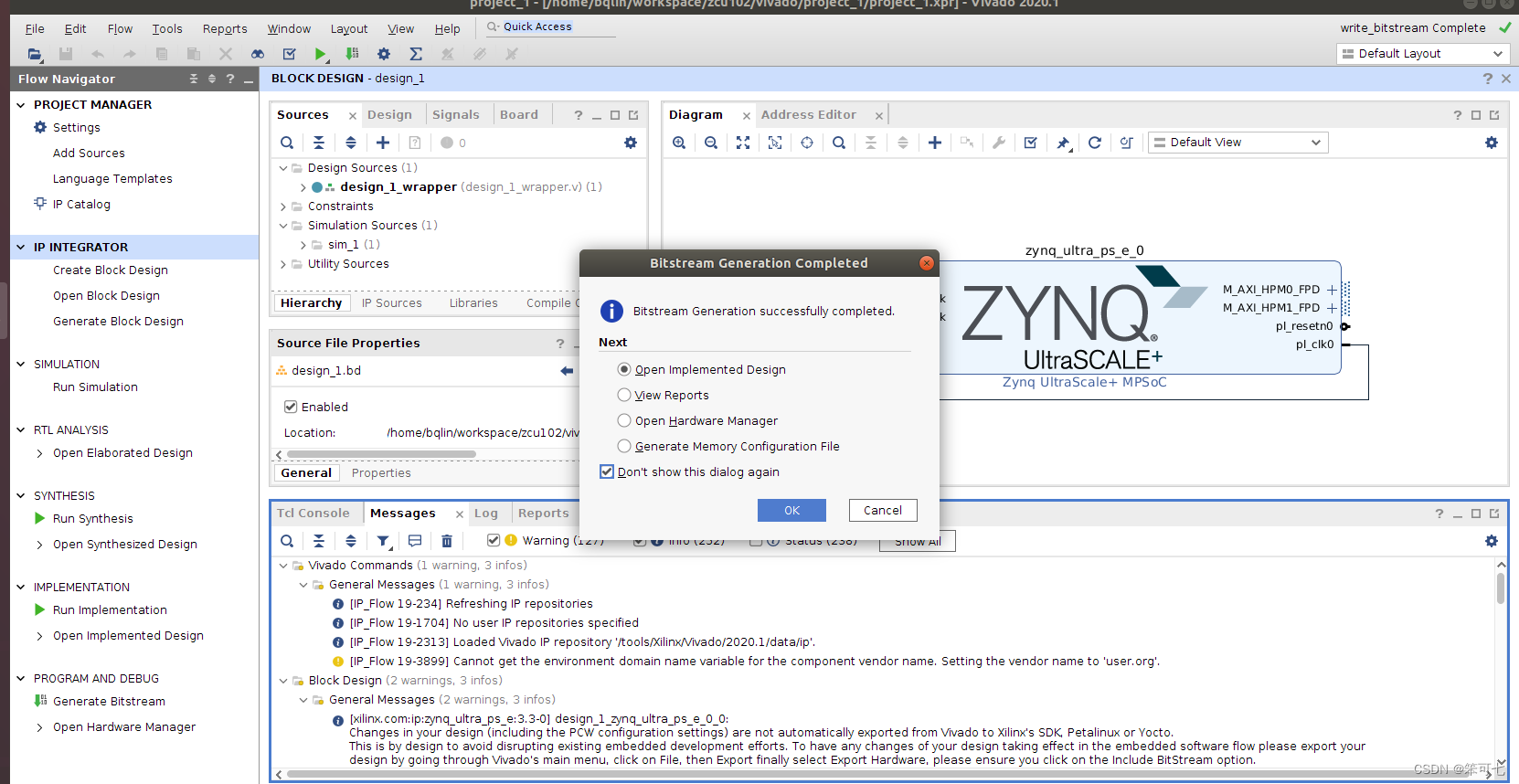The height and width of the screenshot is (784, 1519).
Task: Switch to the Address Editor tab
Action: [809, 115]
